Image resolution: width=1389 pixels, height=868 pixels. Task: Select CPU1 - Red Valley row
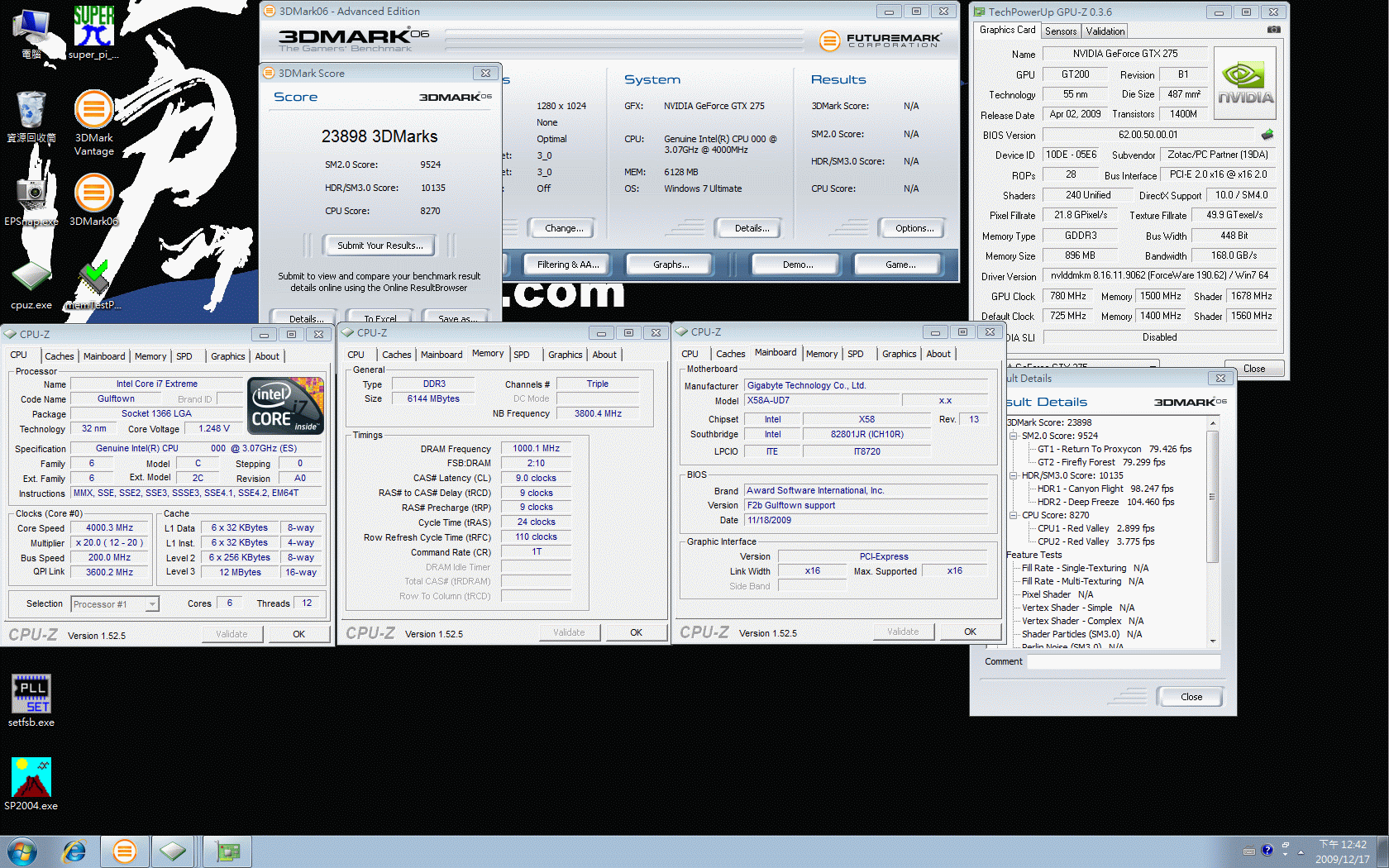pos(1095,528)
